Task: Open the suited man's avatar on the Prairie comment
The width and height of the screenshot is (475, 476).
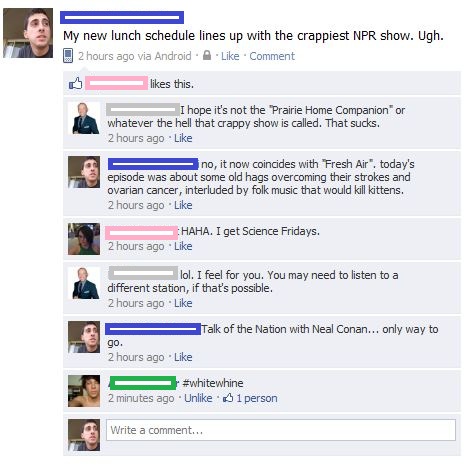Action: [x=84, y=118]
